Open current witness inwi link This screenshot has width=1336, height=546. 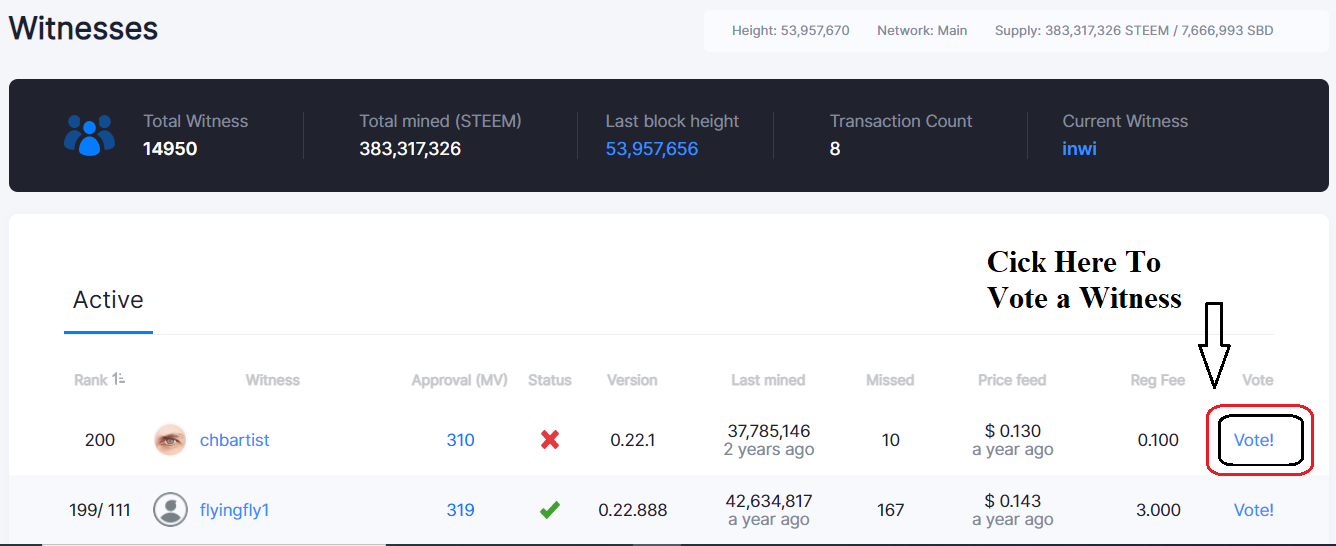pos(1079,149)
